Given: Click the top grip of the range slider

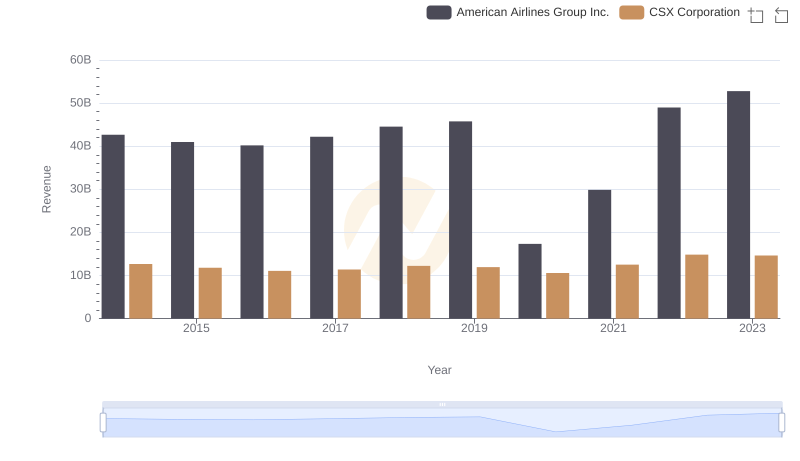Looking at the screenshot, I should pyautogui.click(x=442, y=404).
